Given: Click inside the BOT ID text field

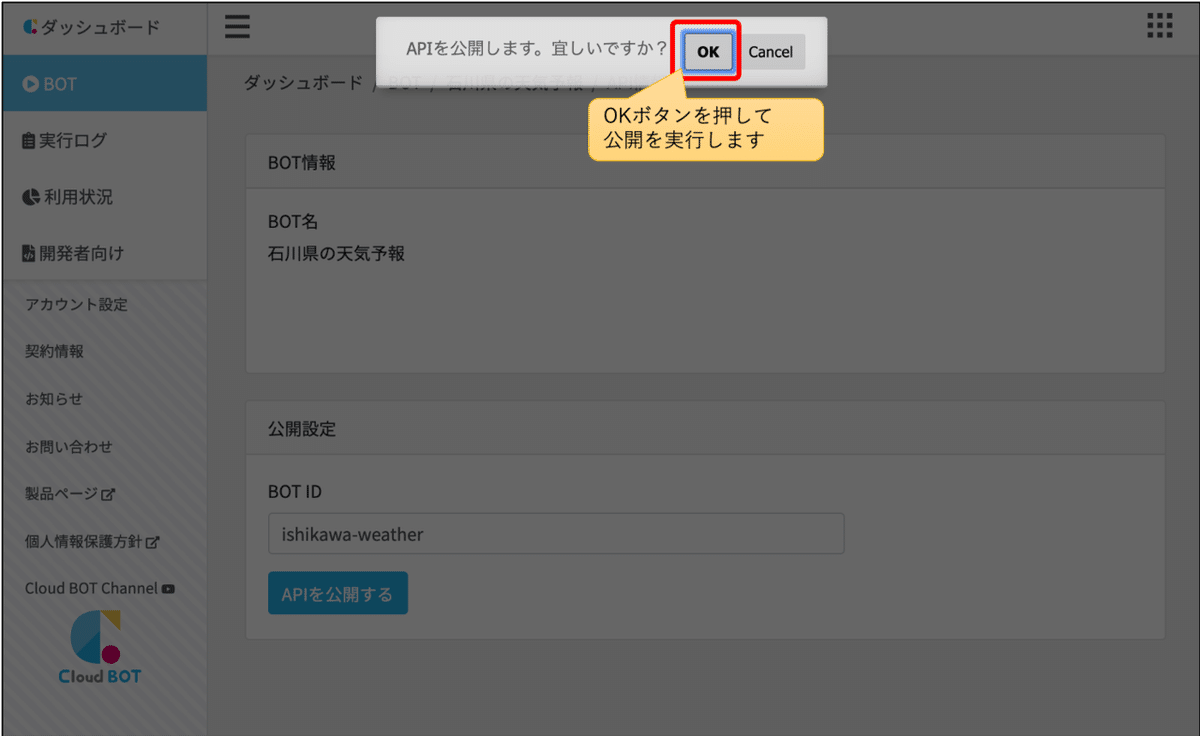Looking at the screenshot, I should click(x=556, y=534).
